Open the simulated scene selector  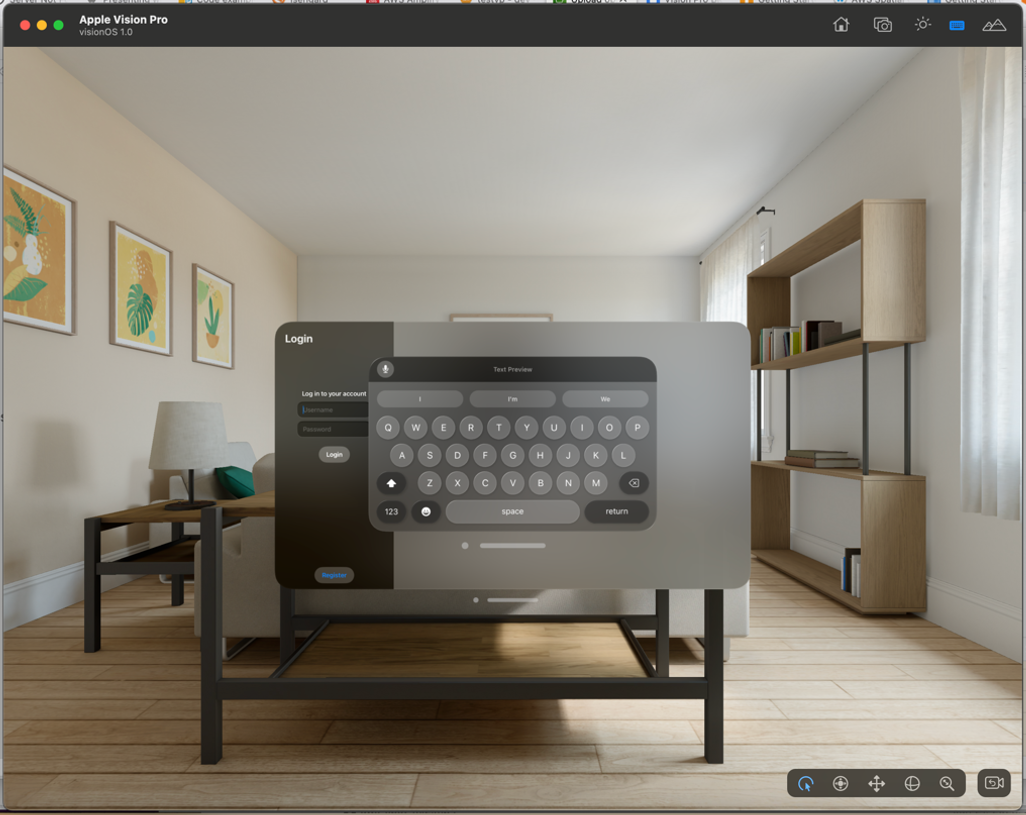click(x=994, y=24)
